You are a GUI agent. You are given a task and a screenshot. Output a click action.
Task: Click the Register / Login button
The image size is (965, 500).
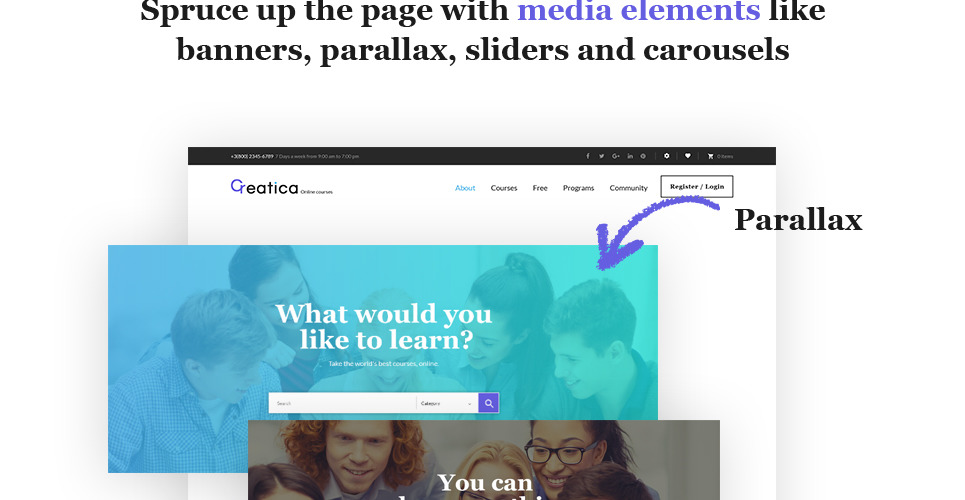tap(697, 187)
